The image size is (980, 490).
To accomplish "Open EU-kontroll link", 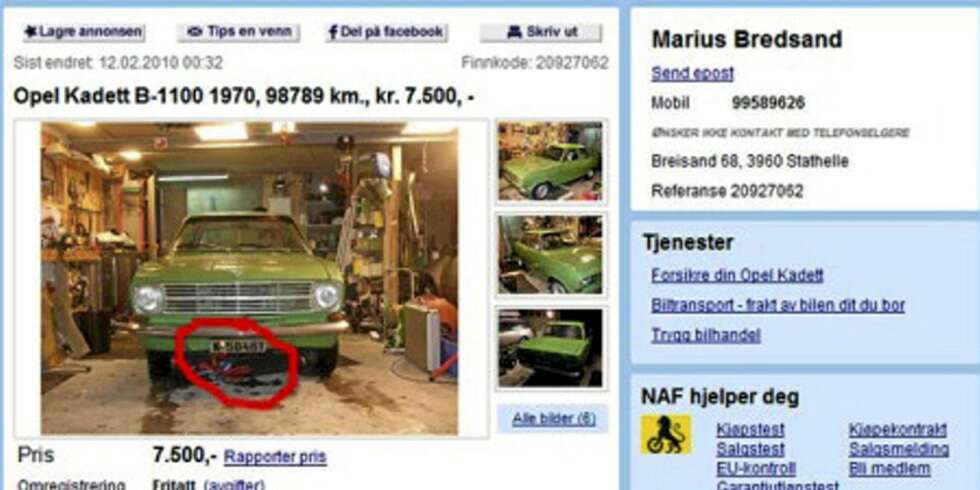I will (x=756, y=468).
